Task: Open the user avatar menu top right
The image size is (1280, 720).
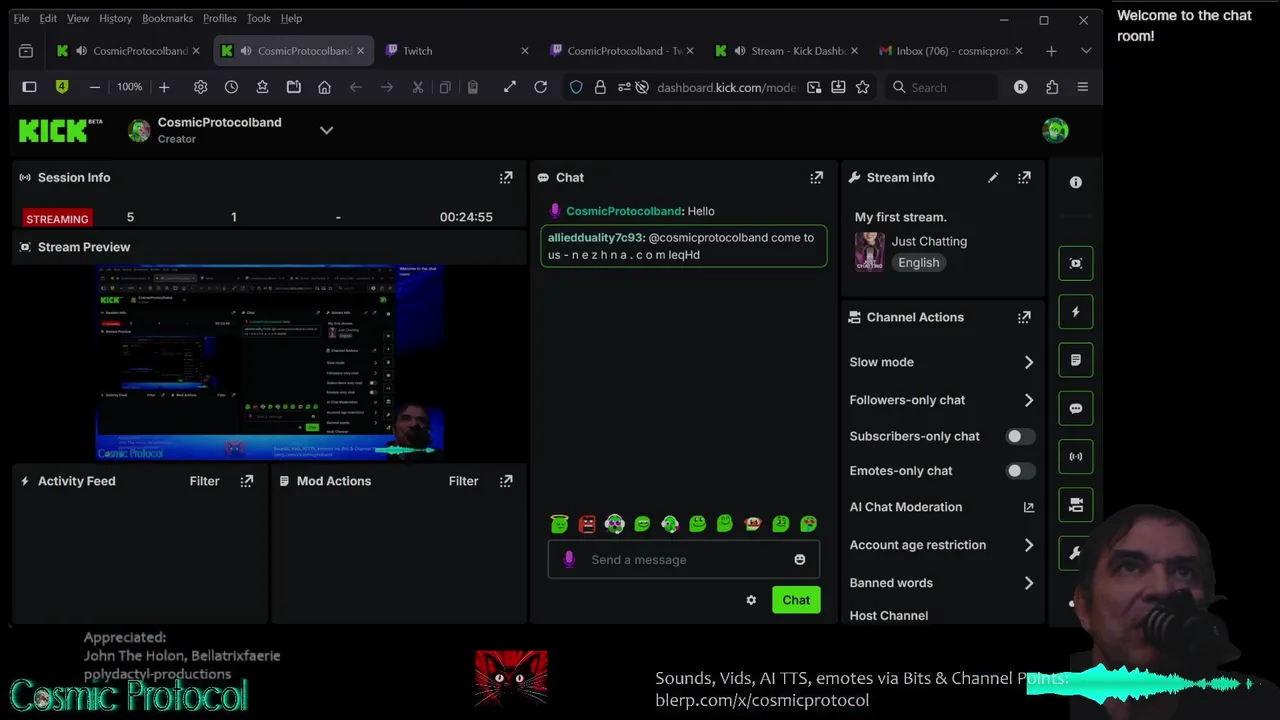Action: click(1055, 130)
